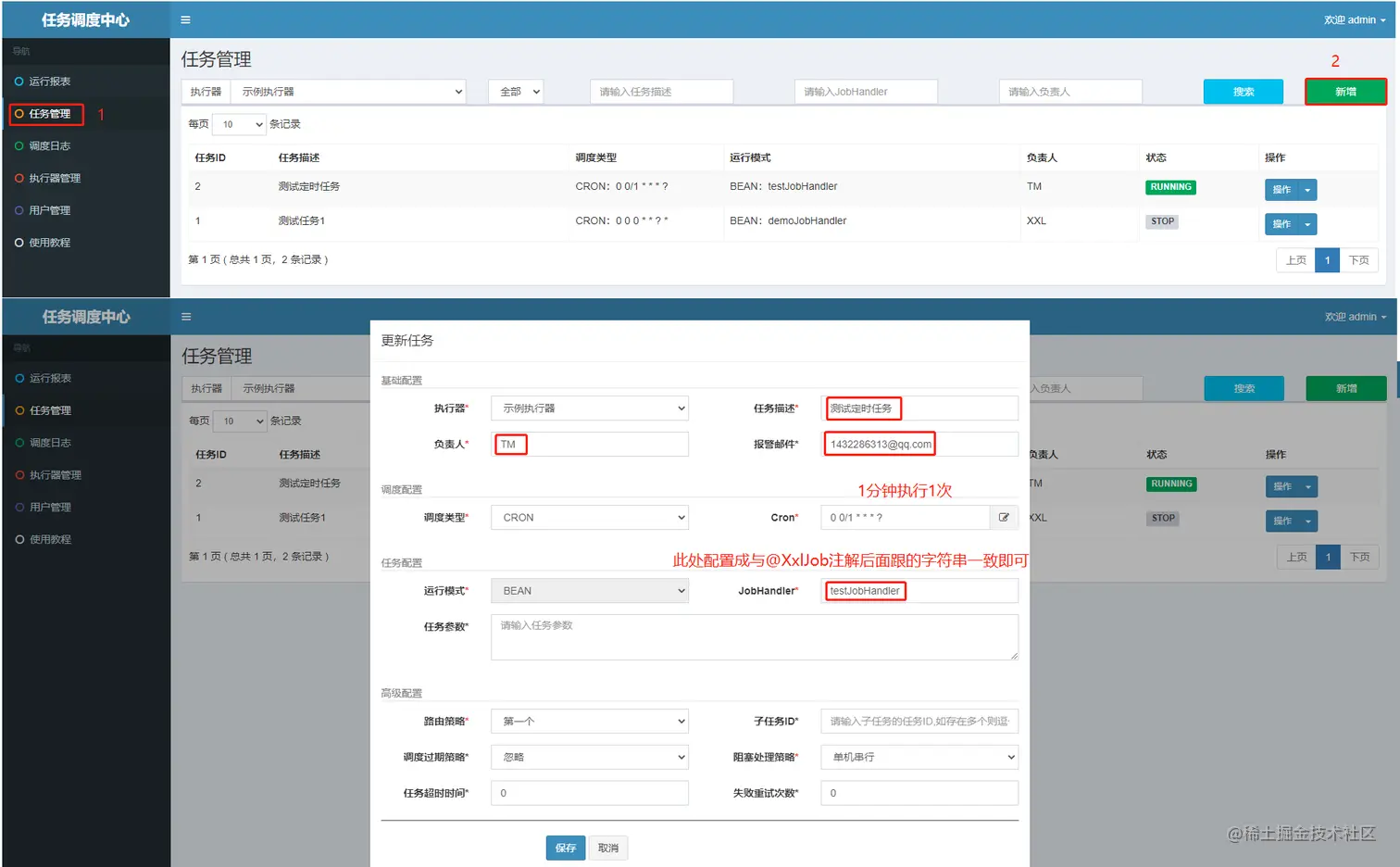Click 调度日志 in the dimmed lower sidebar
This screenshot has height=867, width=1400.
[50, 443]
